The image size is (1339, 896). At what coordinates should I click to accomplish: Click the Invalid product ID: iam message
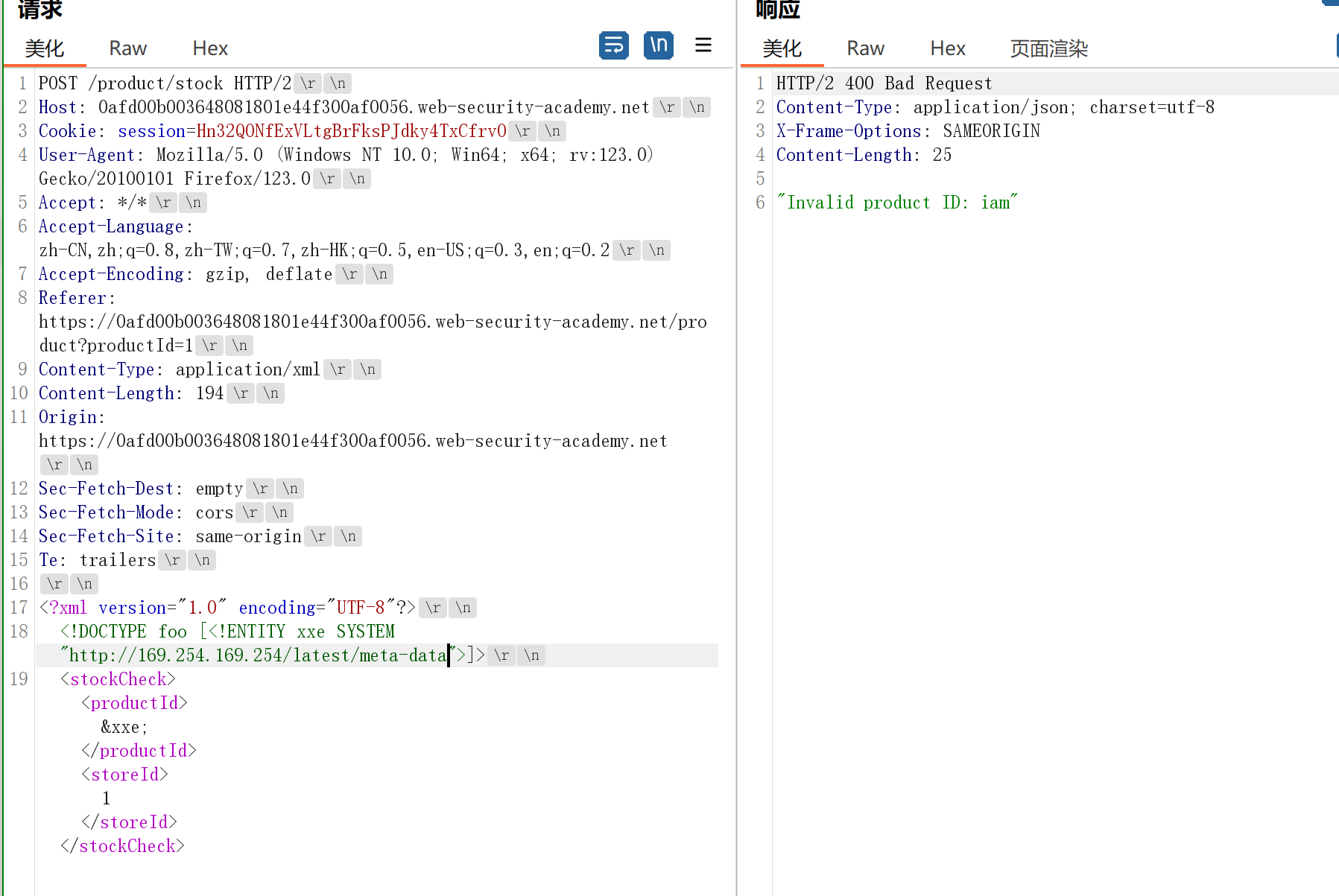point(897,203)
